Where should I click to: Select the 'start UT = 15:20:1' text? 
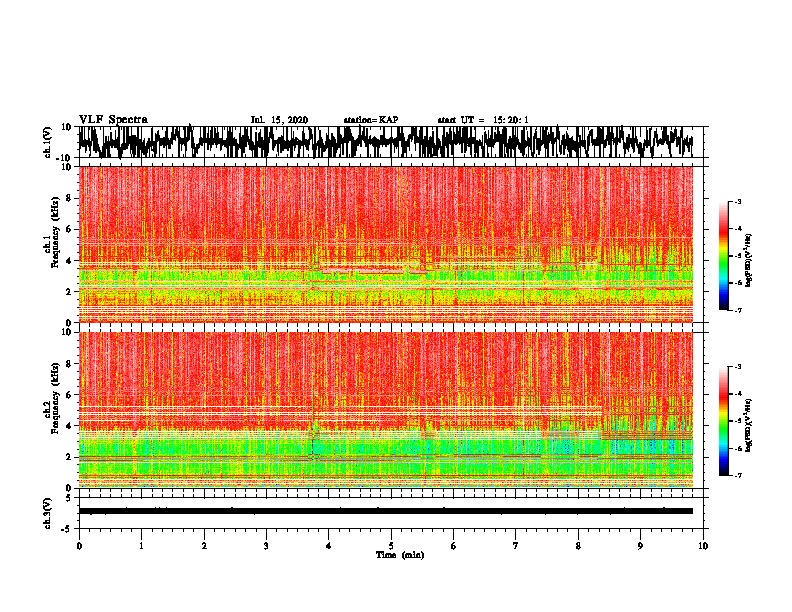pyautogui.click(x=483, y=120)
